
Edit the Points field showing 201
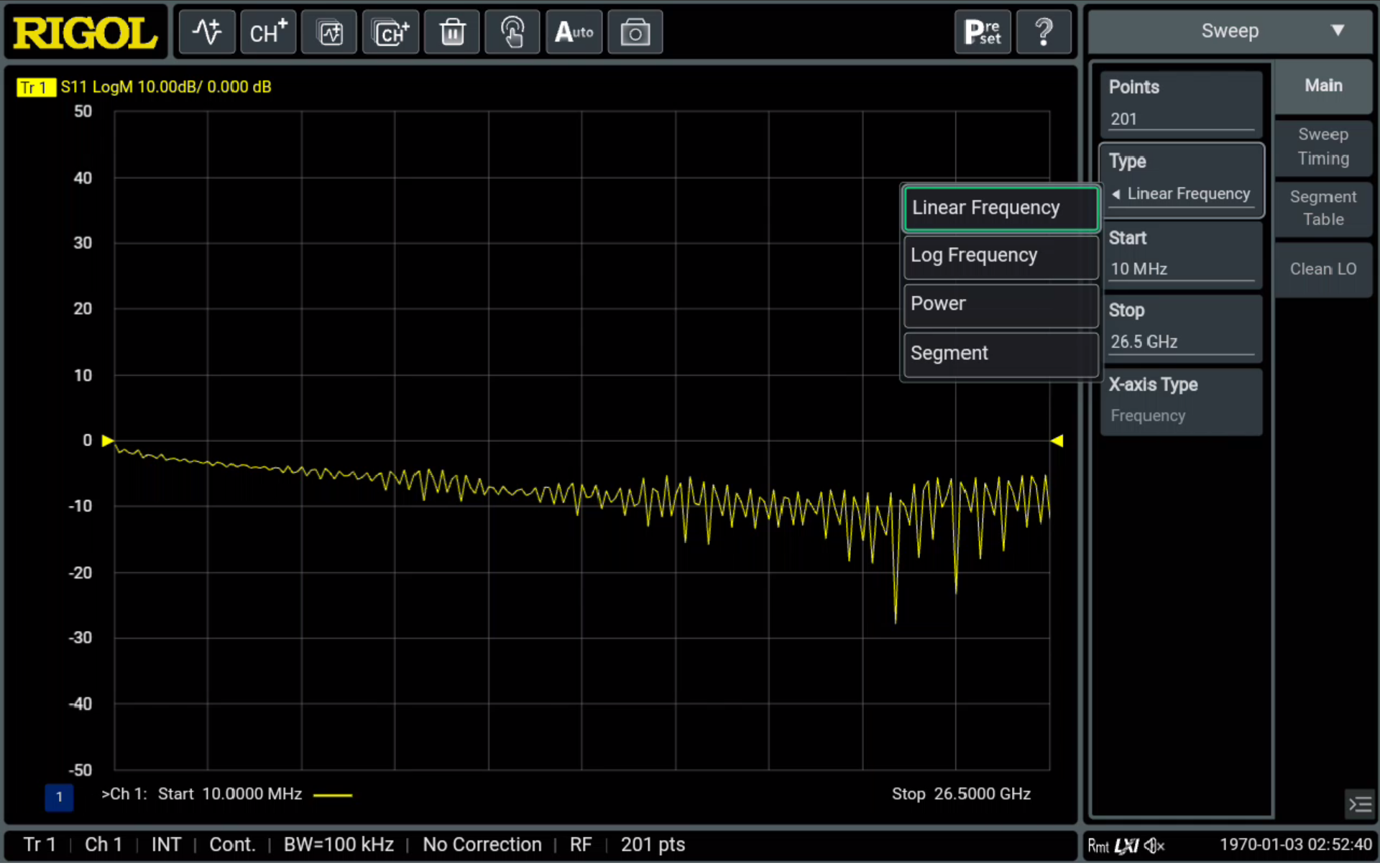pos(1181,104)
